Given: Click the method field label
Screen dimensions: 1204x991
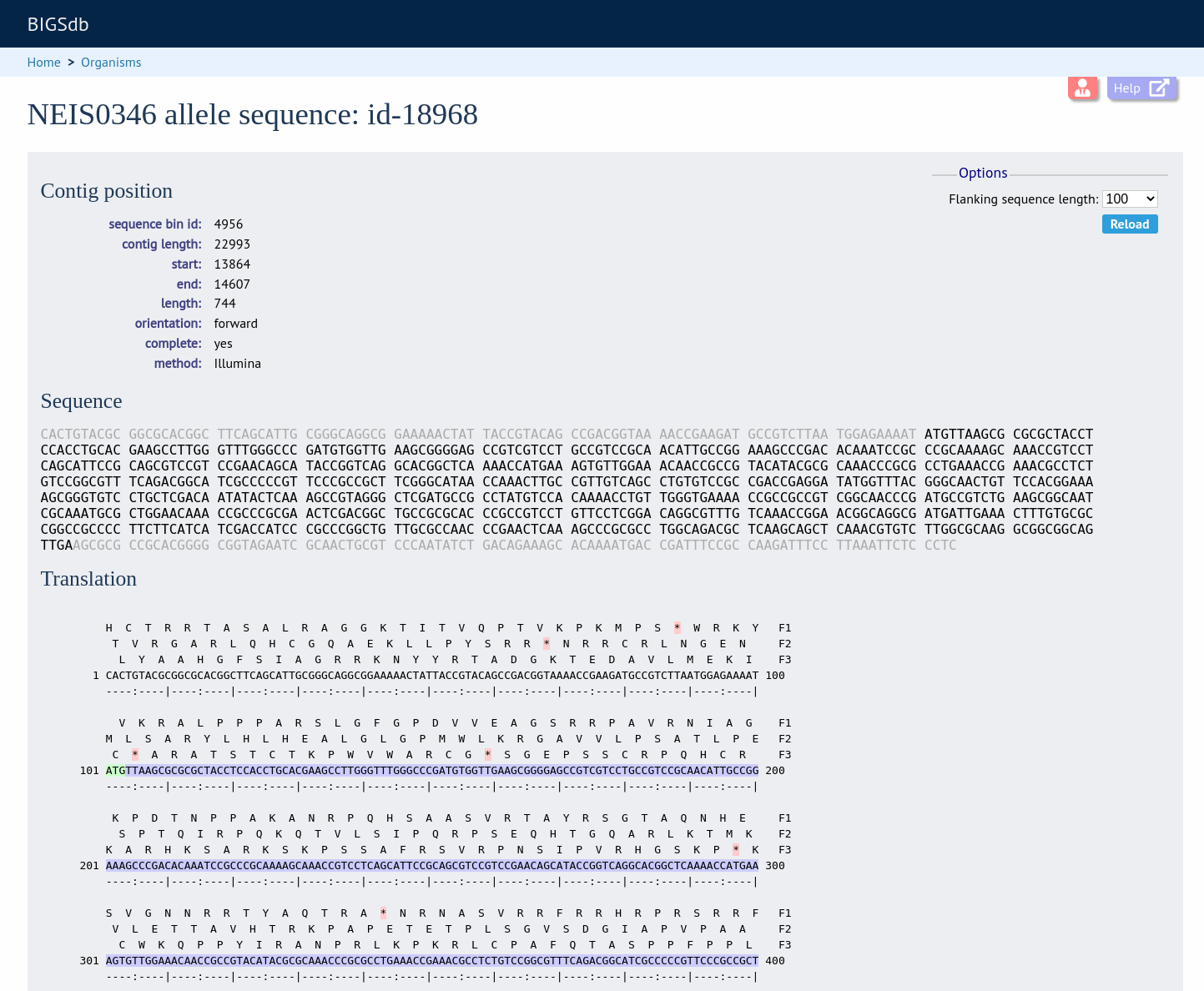Looking at the screenshot, I should (178, 364).
